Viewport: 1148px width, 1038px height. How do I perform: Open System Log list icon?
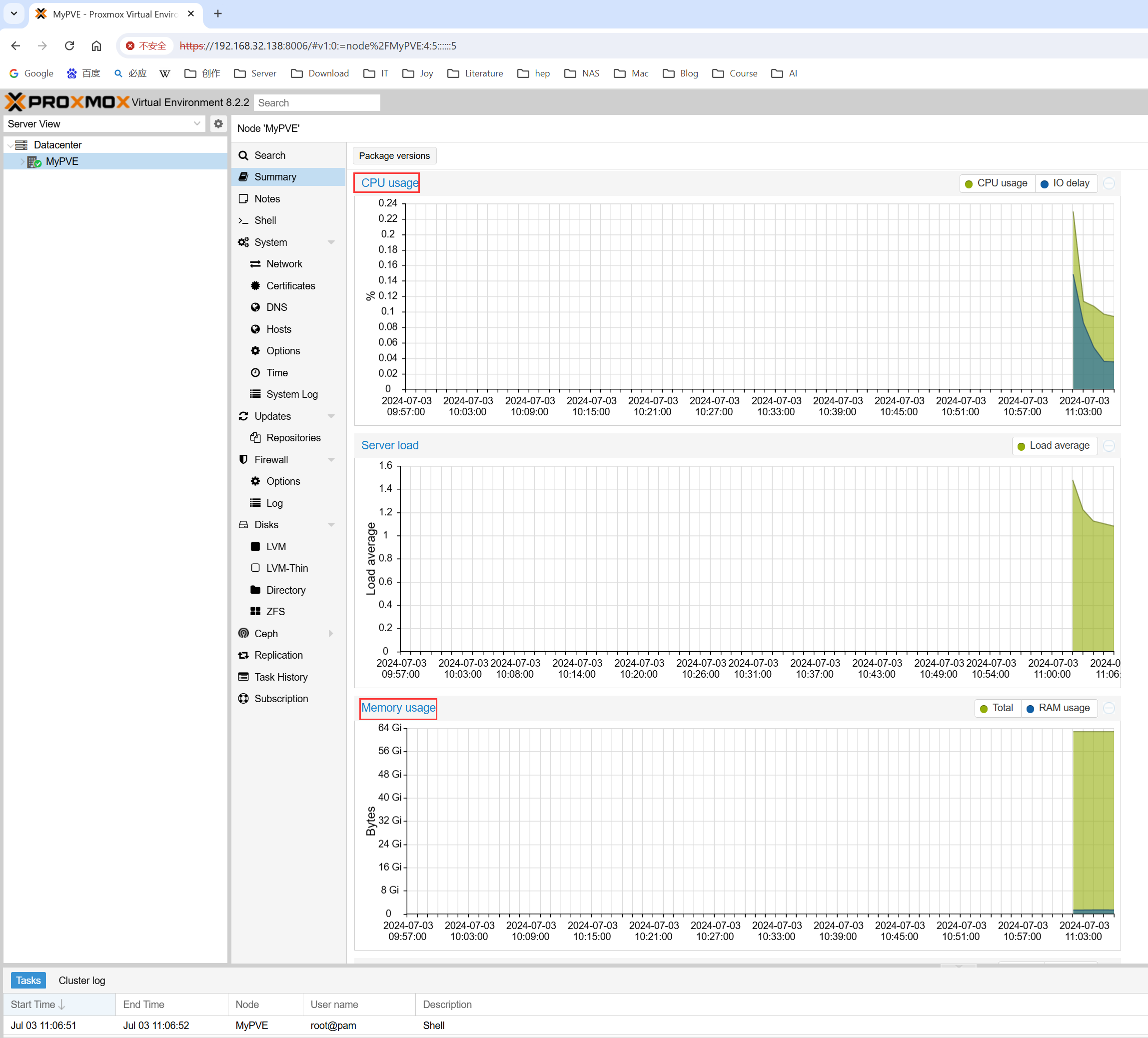coord(255,394)
